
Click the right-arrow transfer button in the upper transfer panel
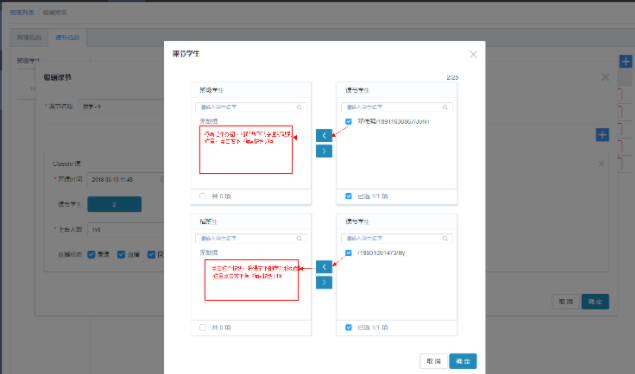point(324,151)
